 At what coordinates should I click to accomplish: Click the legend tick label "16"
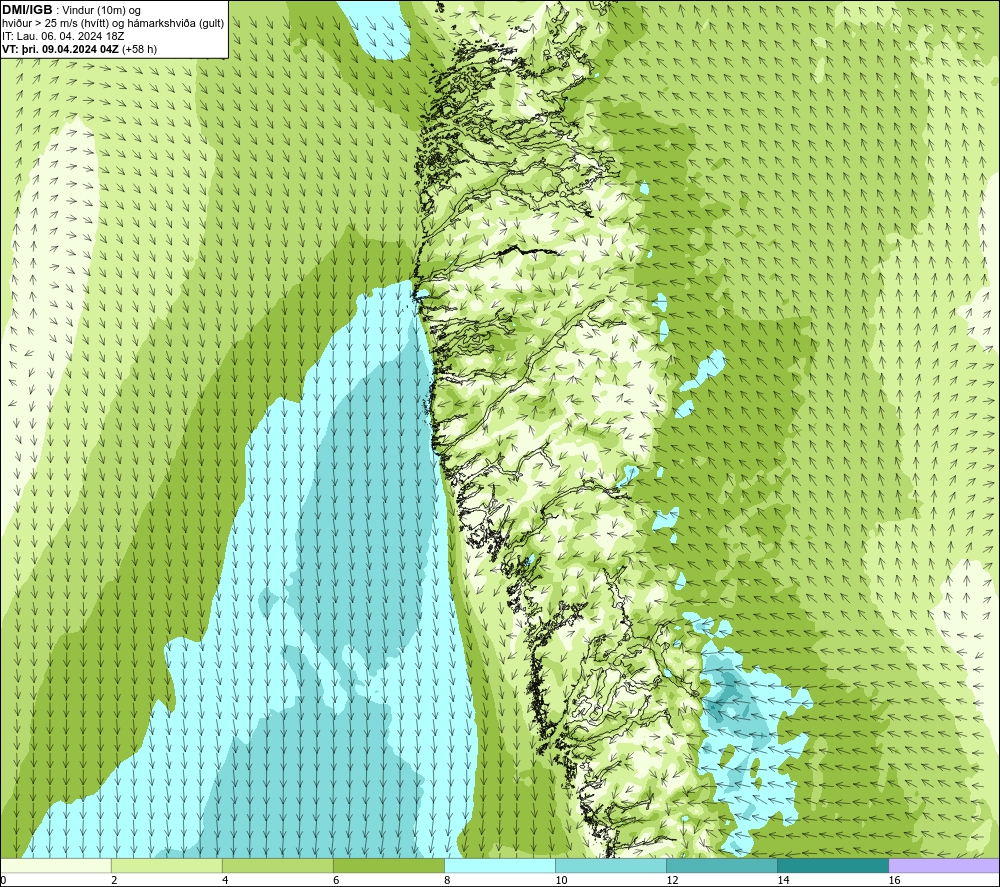click(894, 880)
